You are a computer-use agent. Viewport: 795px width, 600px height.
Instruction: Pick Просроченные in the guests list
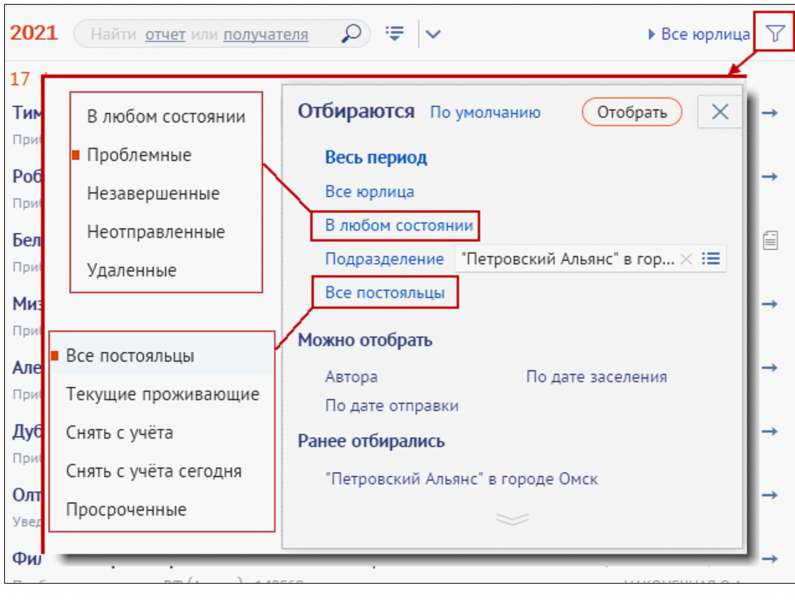pyautogui.click(x=126, y=509)
